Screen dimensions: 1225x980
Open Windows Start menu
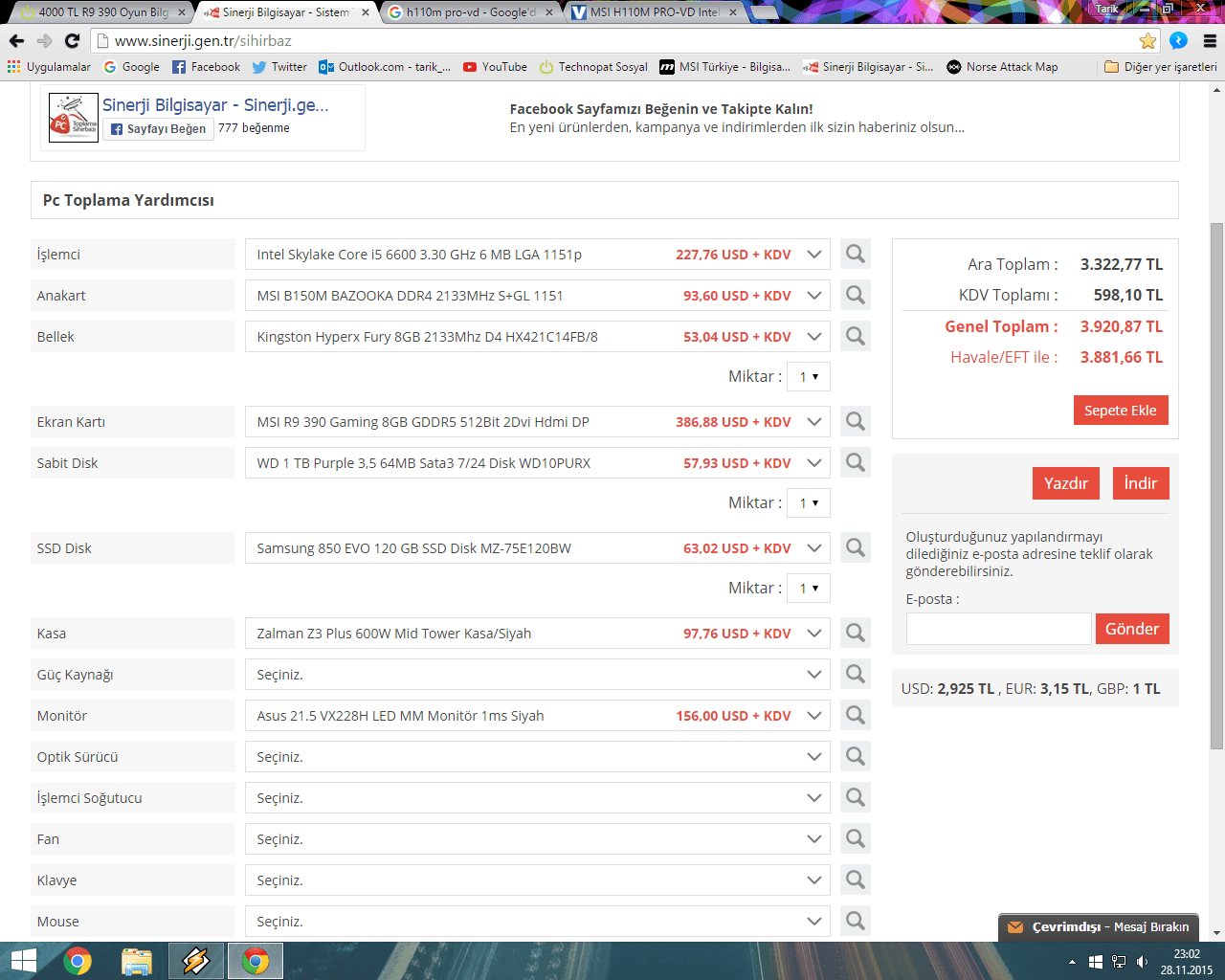[x=23, y=961]
